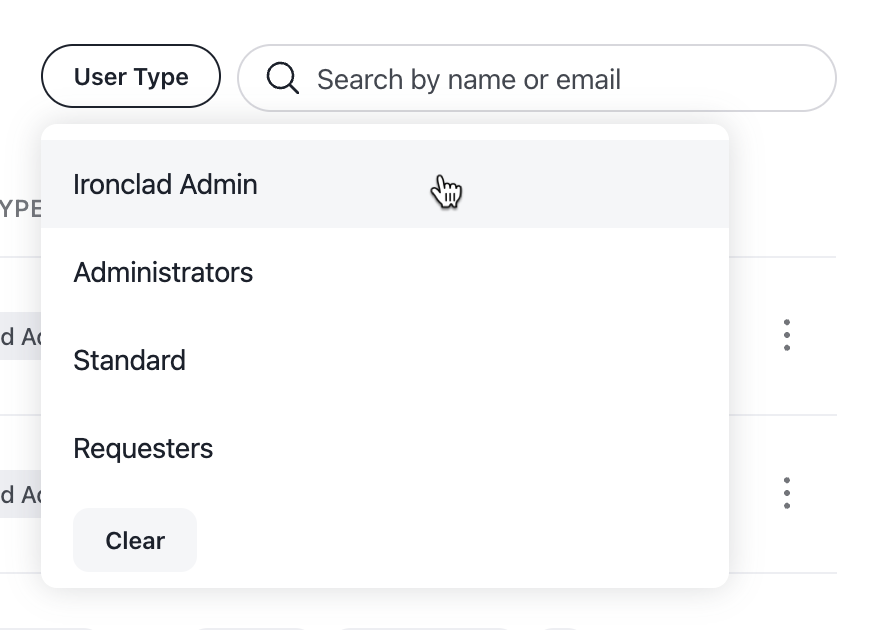The height and width of the screenshot is (630, 888).
Task: Select the Ironclad Admin option
Action: (x=385, y=184)
